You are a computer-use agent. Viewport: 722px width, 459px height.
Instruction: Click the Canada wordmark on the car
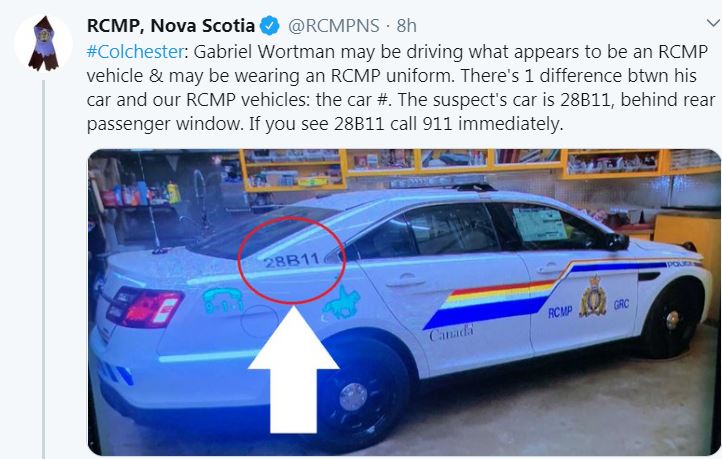[451, 332]
